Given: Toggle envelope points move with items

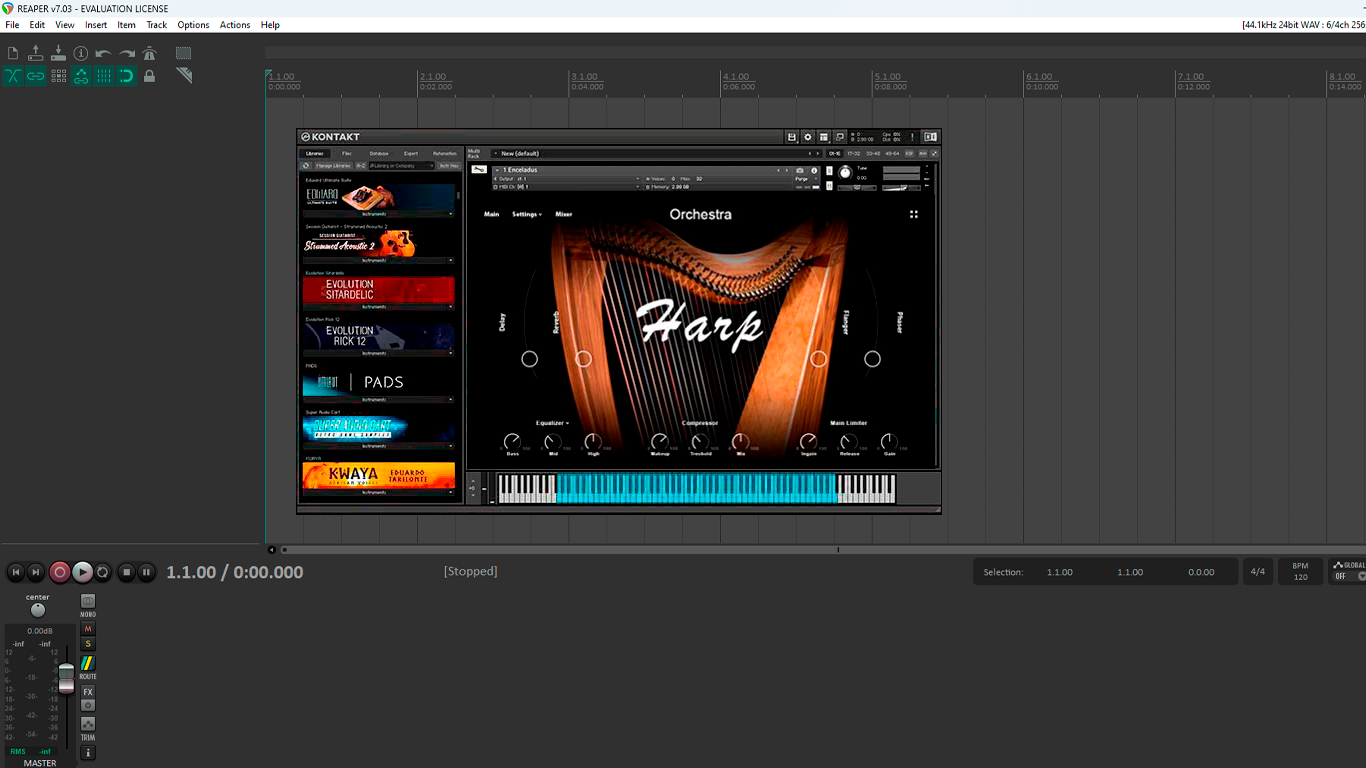Looking at the screenshot, I should click(x=81, y=76).
